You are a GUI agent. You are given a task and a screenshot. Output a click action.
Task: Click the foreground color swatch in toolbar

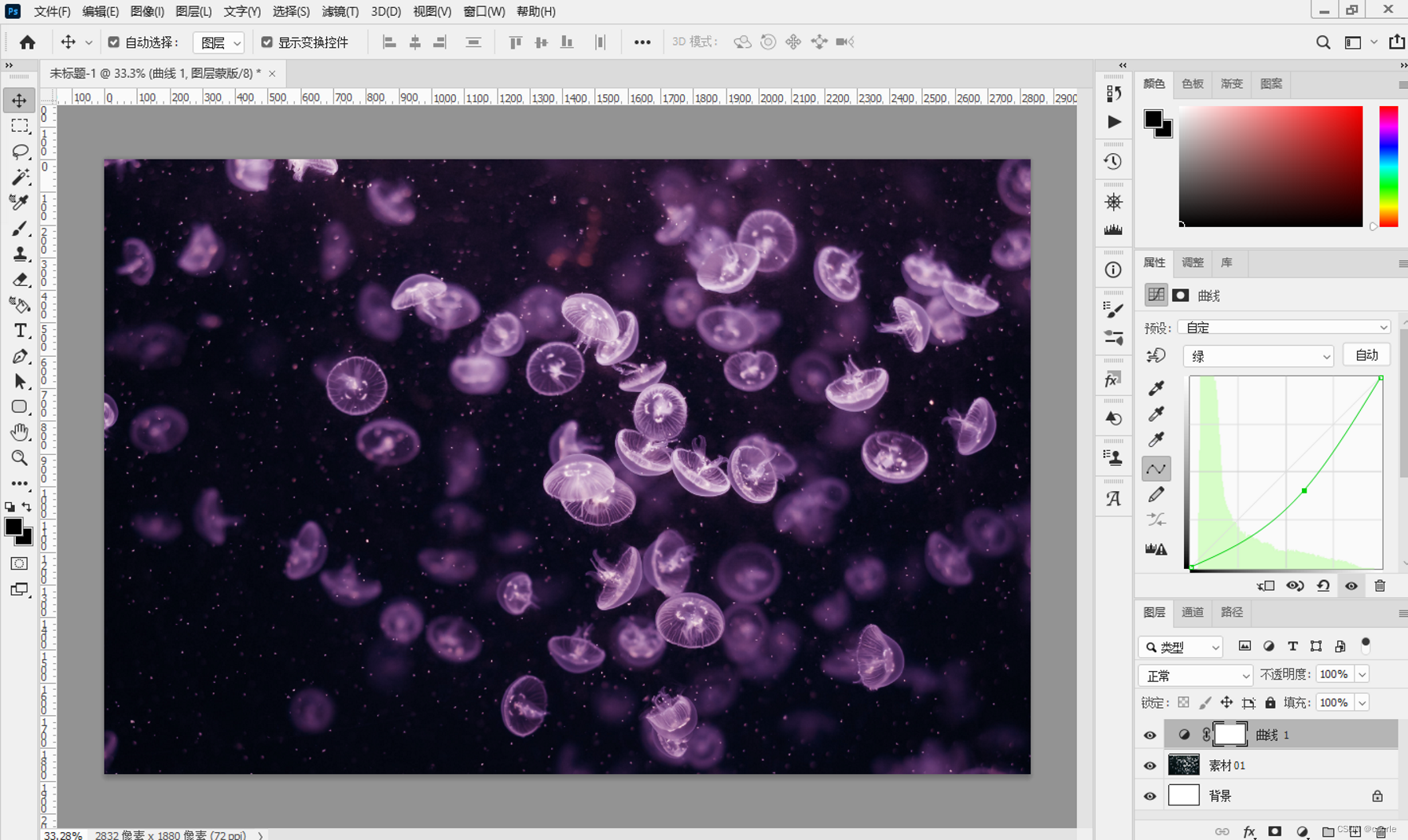click(x=13, y=527)
